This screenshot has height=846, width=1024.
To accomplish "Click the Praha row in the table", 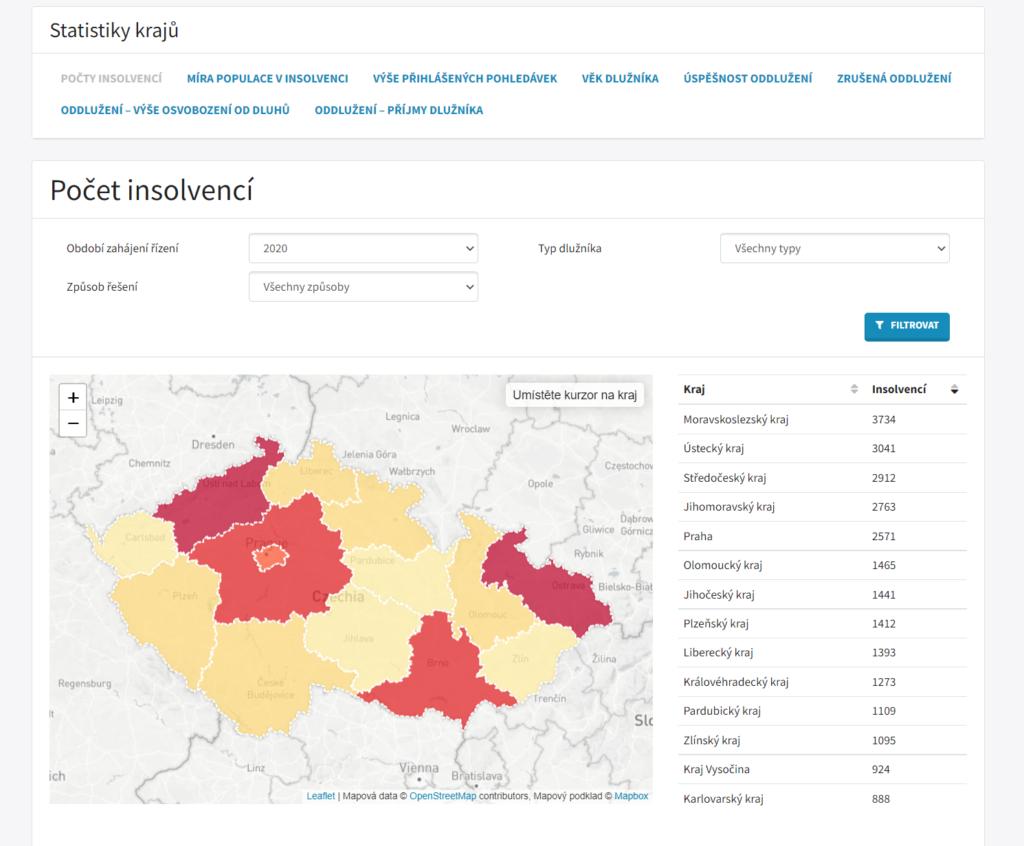I will (822, 536).
